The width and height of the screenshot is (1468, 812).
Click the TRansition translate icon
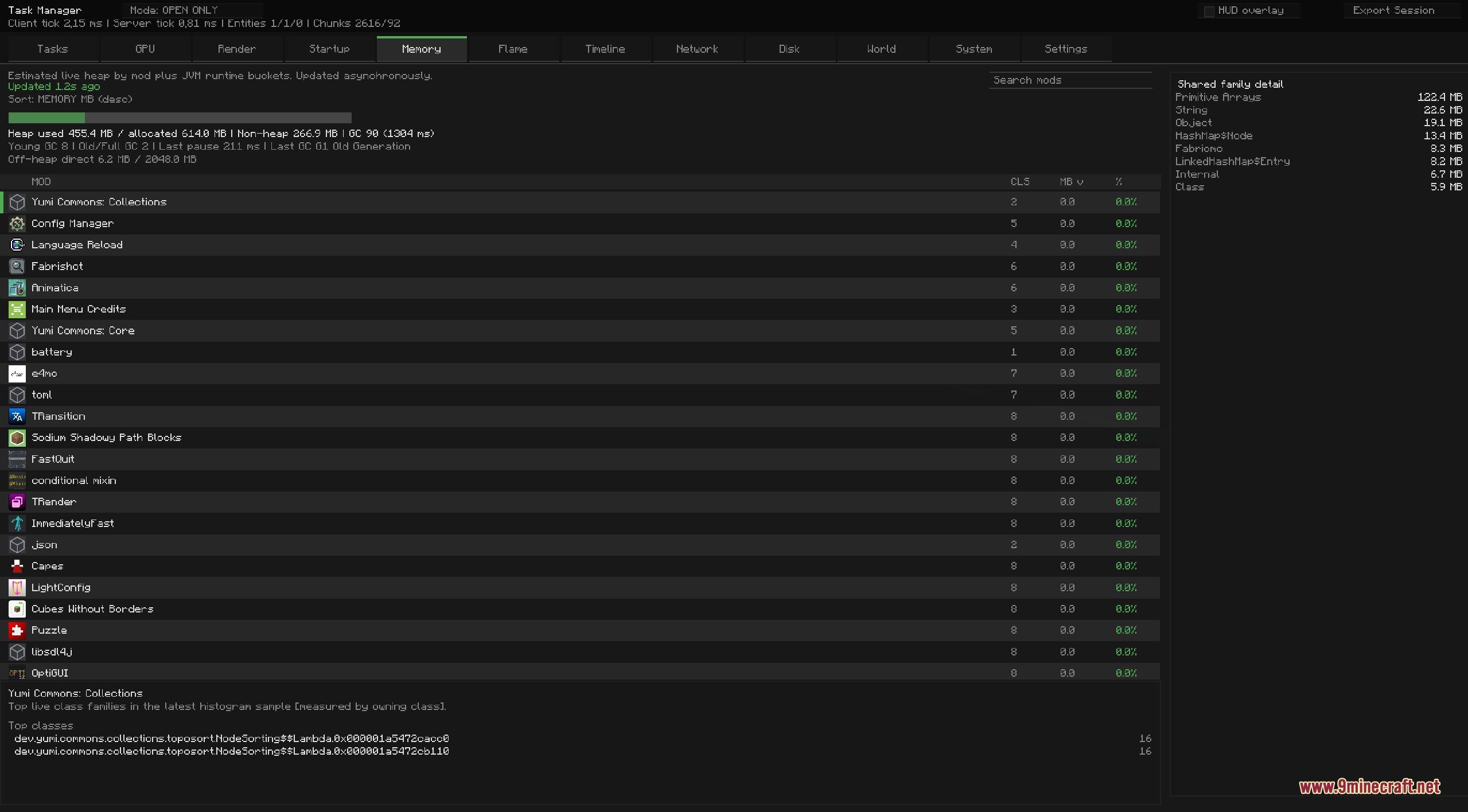pos(17,416)
